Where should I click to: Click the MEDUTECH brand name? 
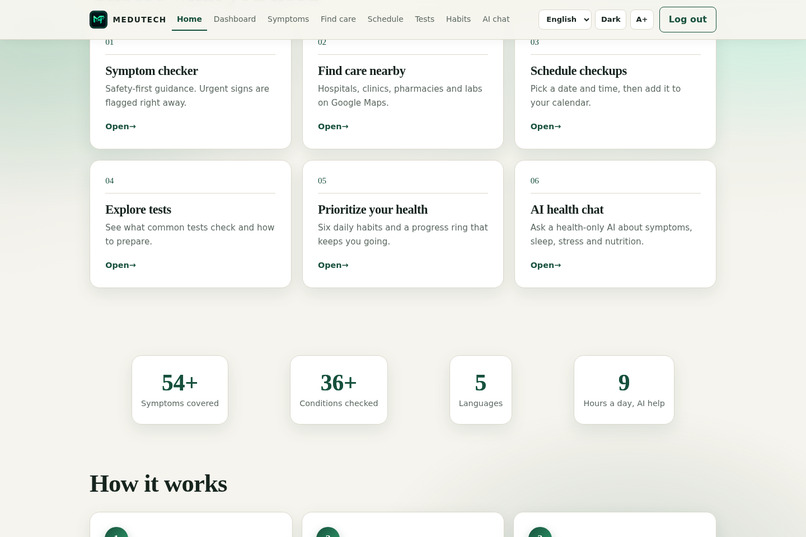(139, 20)
